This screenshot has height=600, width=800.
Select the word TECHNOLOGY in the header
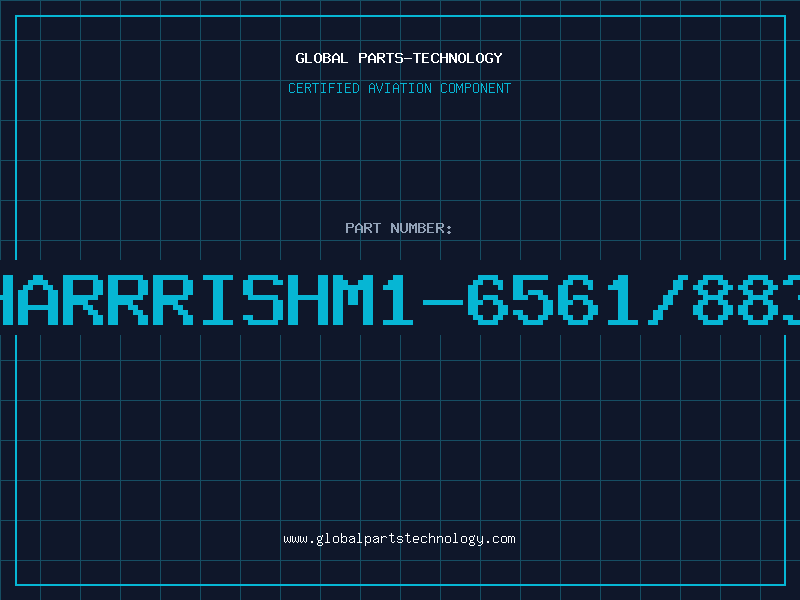coord(458,58)
